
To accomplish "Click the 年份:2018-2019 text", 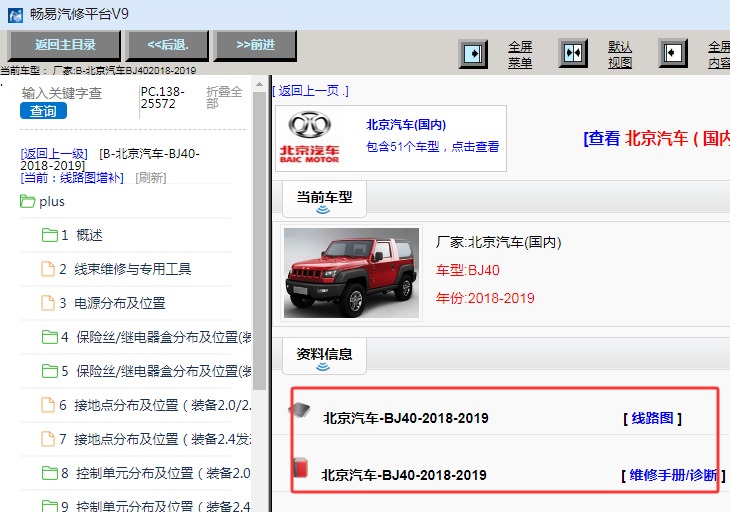I will click(485, 298).
